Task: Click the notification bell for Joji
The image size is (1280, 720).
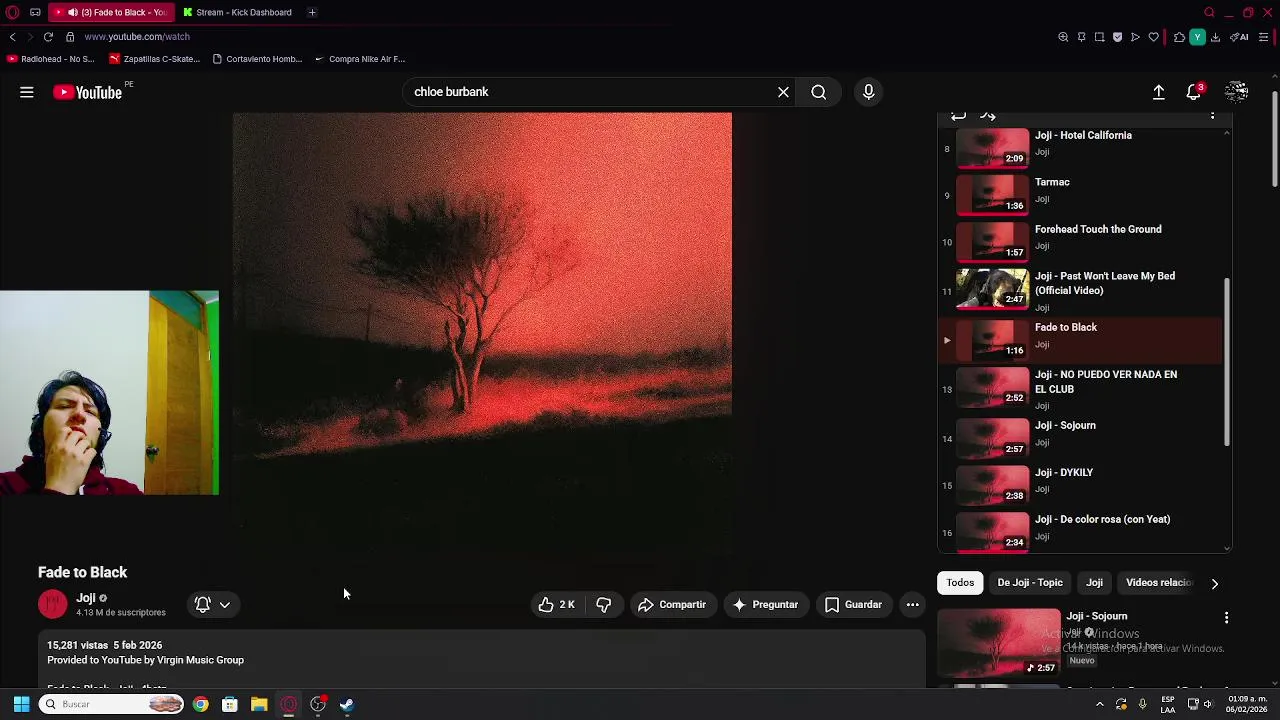Action: click(202, 605)
